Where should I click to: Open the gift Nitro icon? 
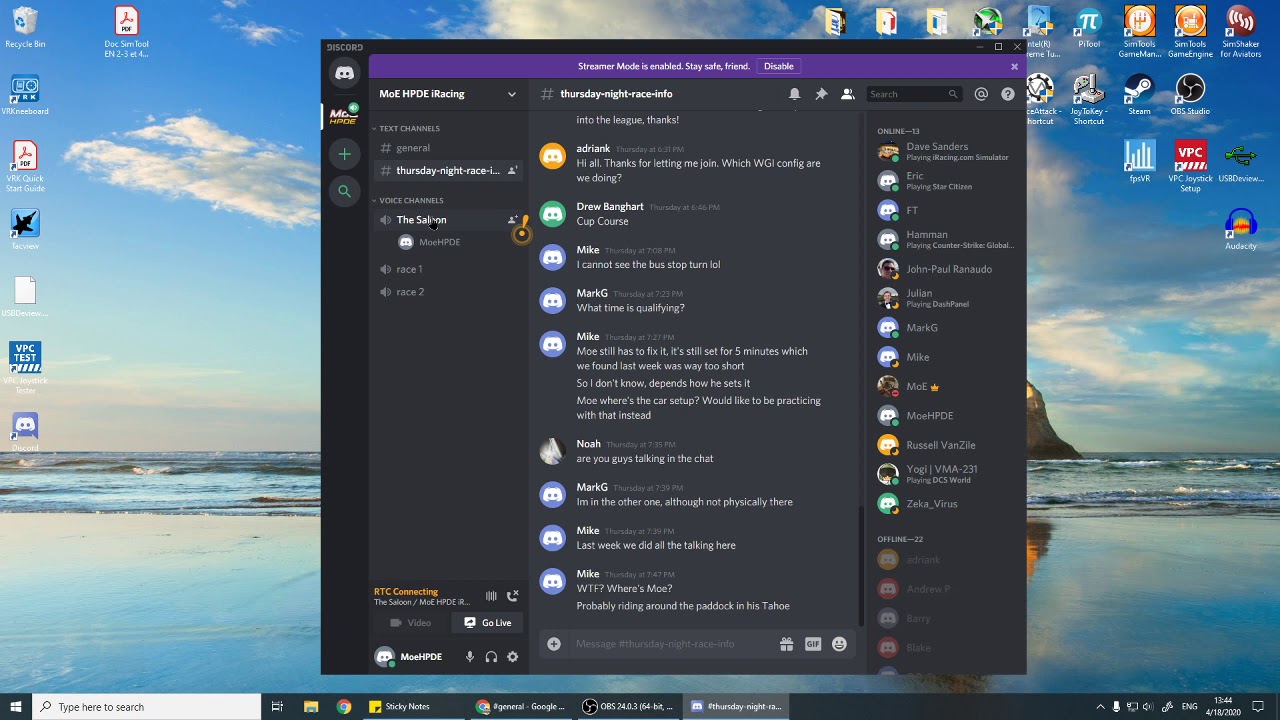[x=787, y=644]
